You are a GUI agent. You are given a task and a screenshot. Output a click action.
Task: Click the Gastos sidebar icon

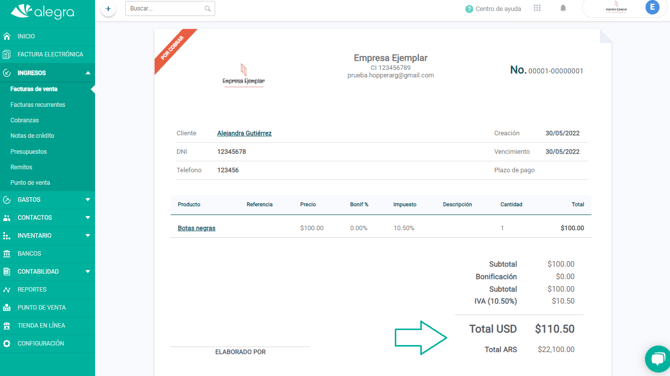6,200
